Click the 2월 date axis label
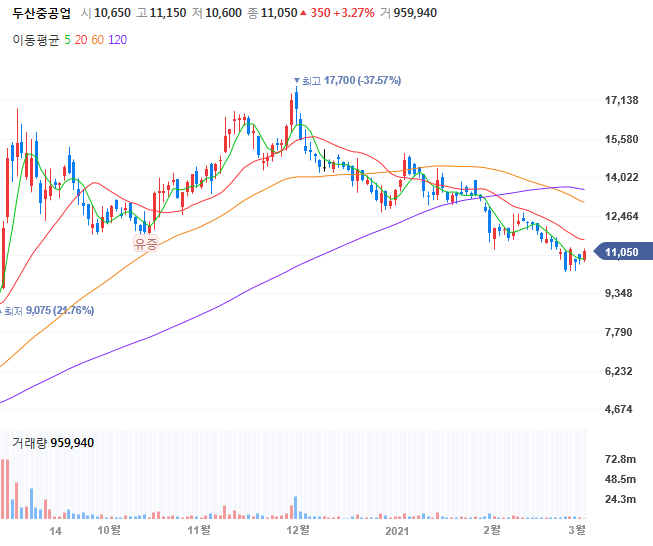The width and height of the screenshot is (653, 546). coord(492,530)
